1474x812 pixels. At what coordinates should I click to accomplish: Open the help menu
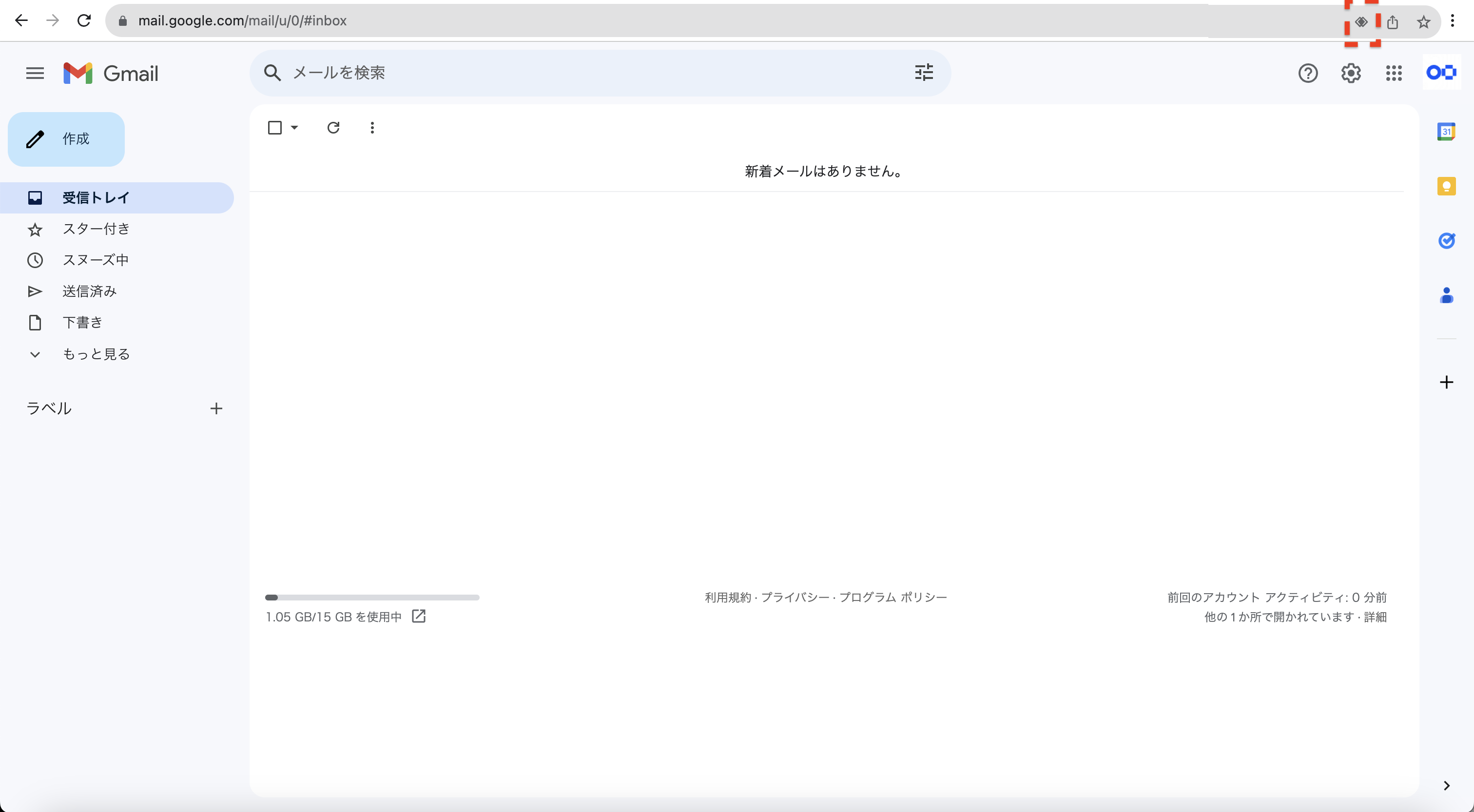1308,73
